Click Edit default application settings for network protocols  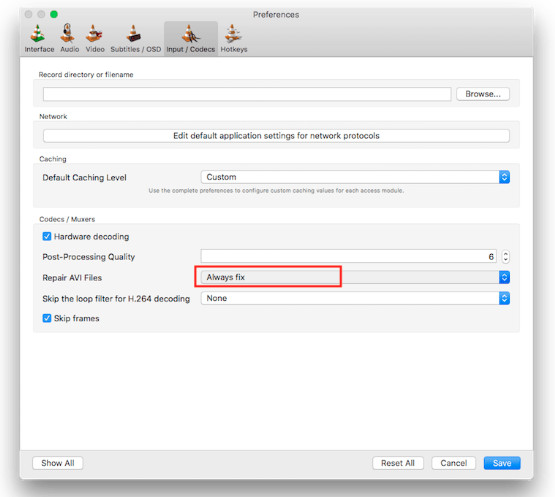click(276, 136)
